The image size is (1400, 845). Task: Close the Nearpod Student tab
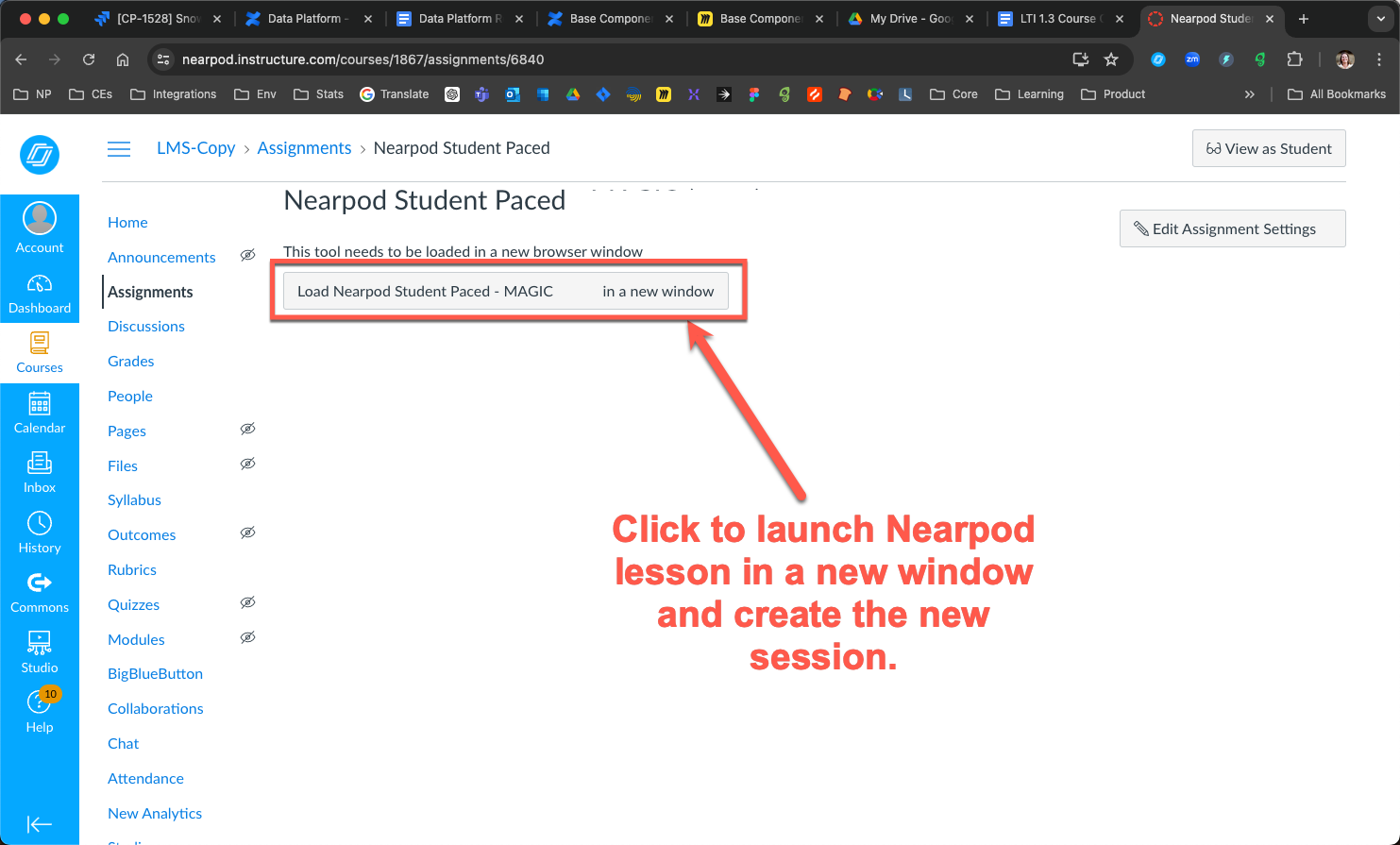click(x=1270, y=19)
